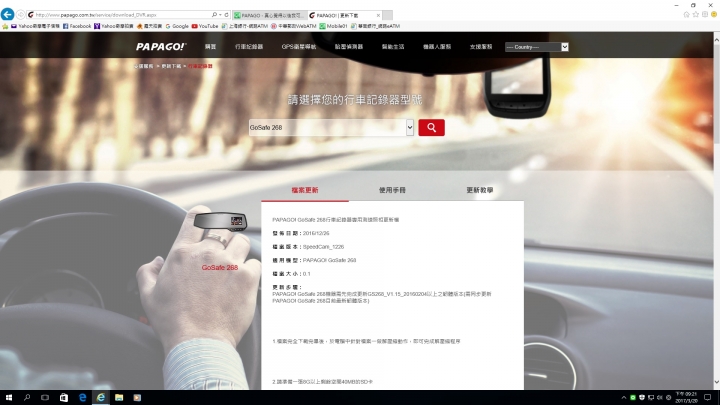Viewport: 720px width, 405px height.
Task: Click the green LINE tray icon
Action: (x=633, y=398)
